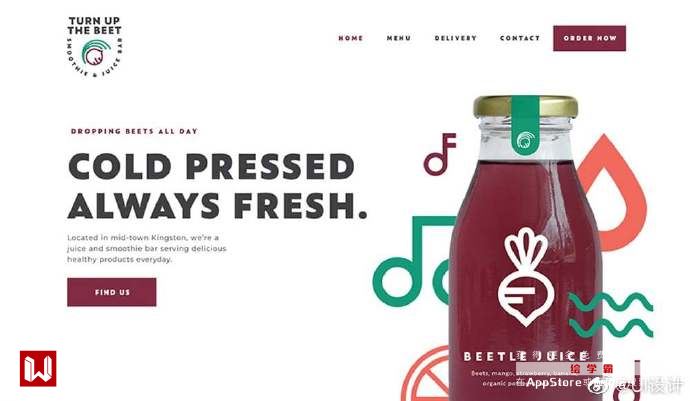
Task: Click the Find Us button
Action: 112,292
